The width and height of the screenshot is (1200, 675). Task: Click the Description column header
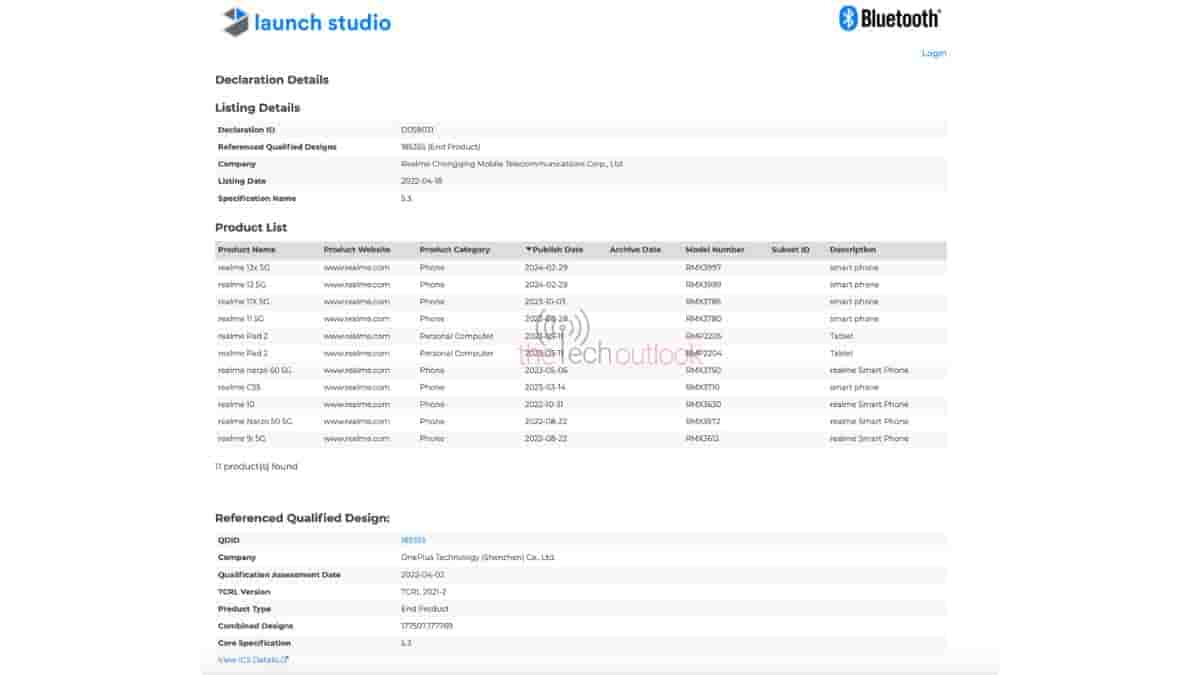[x=851, y=250]
